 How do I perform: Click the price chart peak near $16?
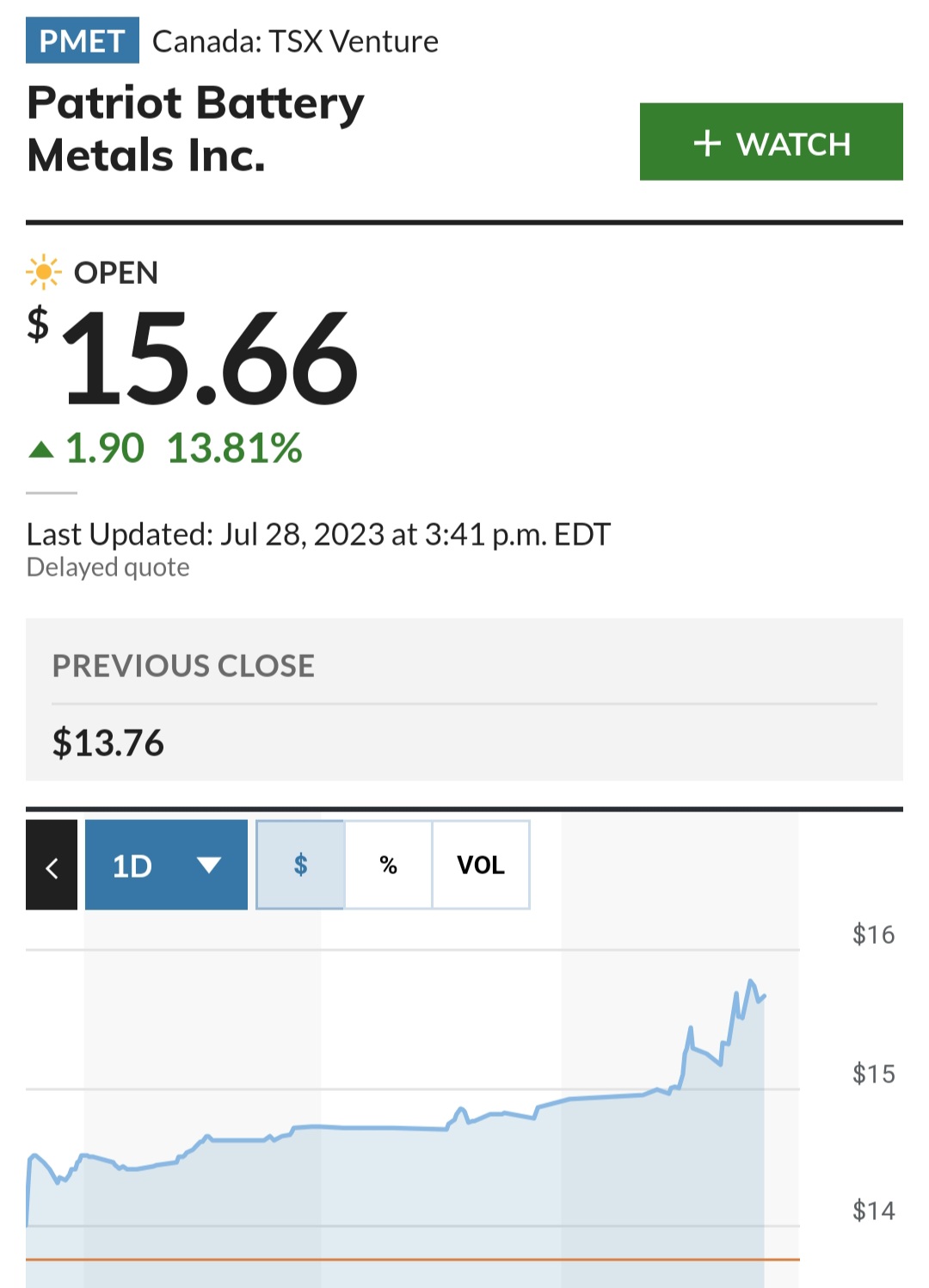[750, 981]
